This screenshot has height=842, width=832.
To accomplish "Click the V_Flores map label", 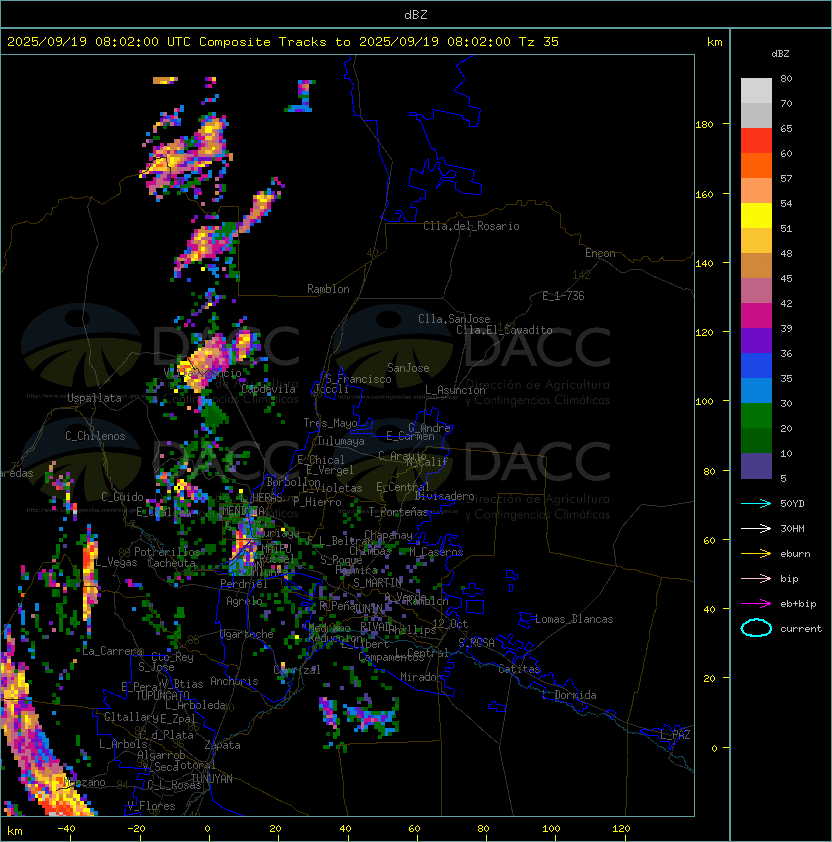I will click(x=151, y=807).
